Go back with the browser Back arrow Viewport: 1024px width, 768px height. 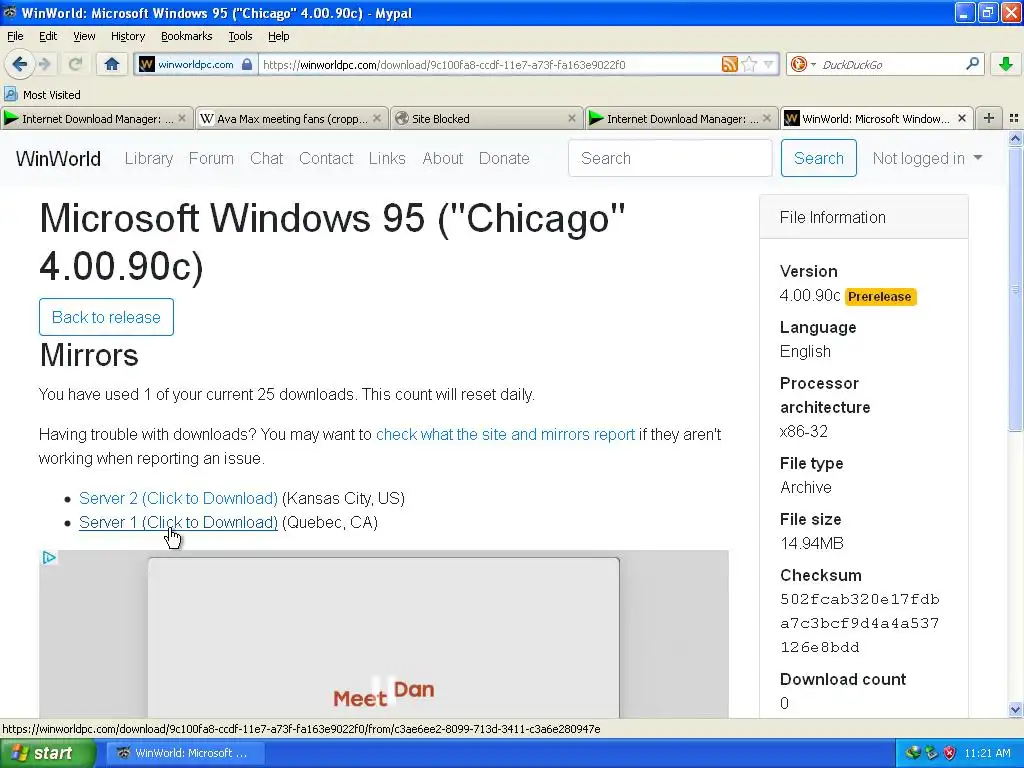pyautogui.click(x=19, y=64)
